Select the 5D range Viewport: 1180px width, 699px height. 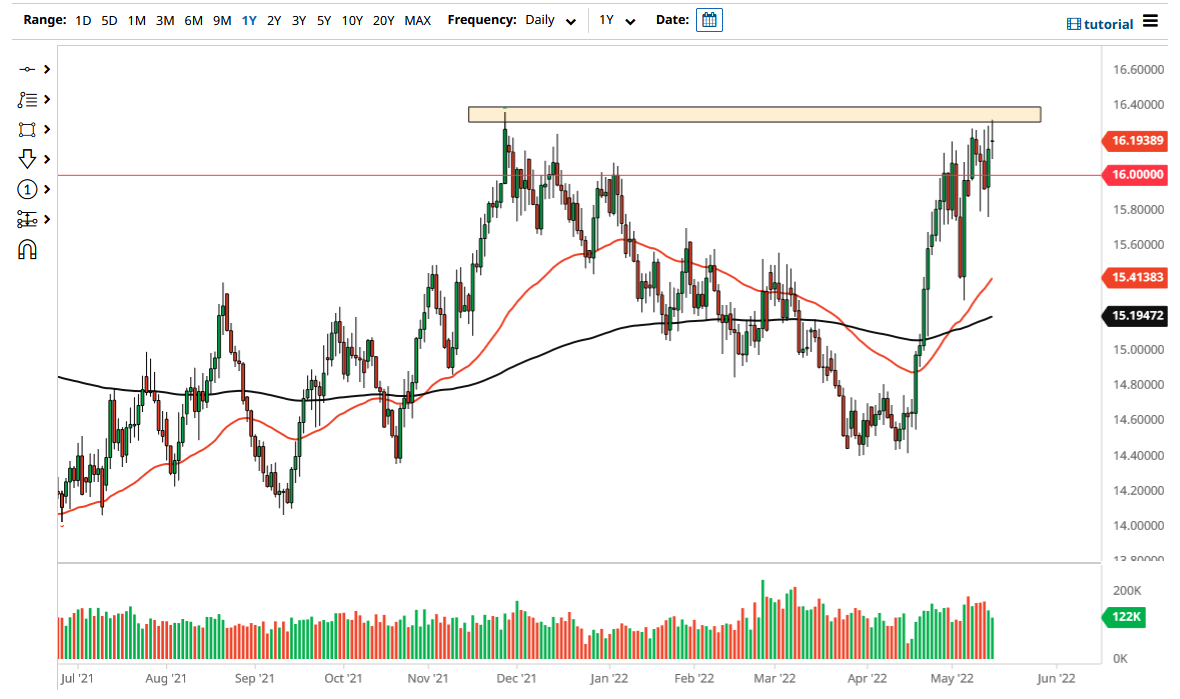click(109, 19)
